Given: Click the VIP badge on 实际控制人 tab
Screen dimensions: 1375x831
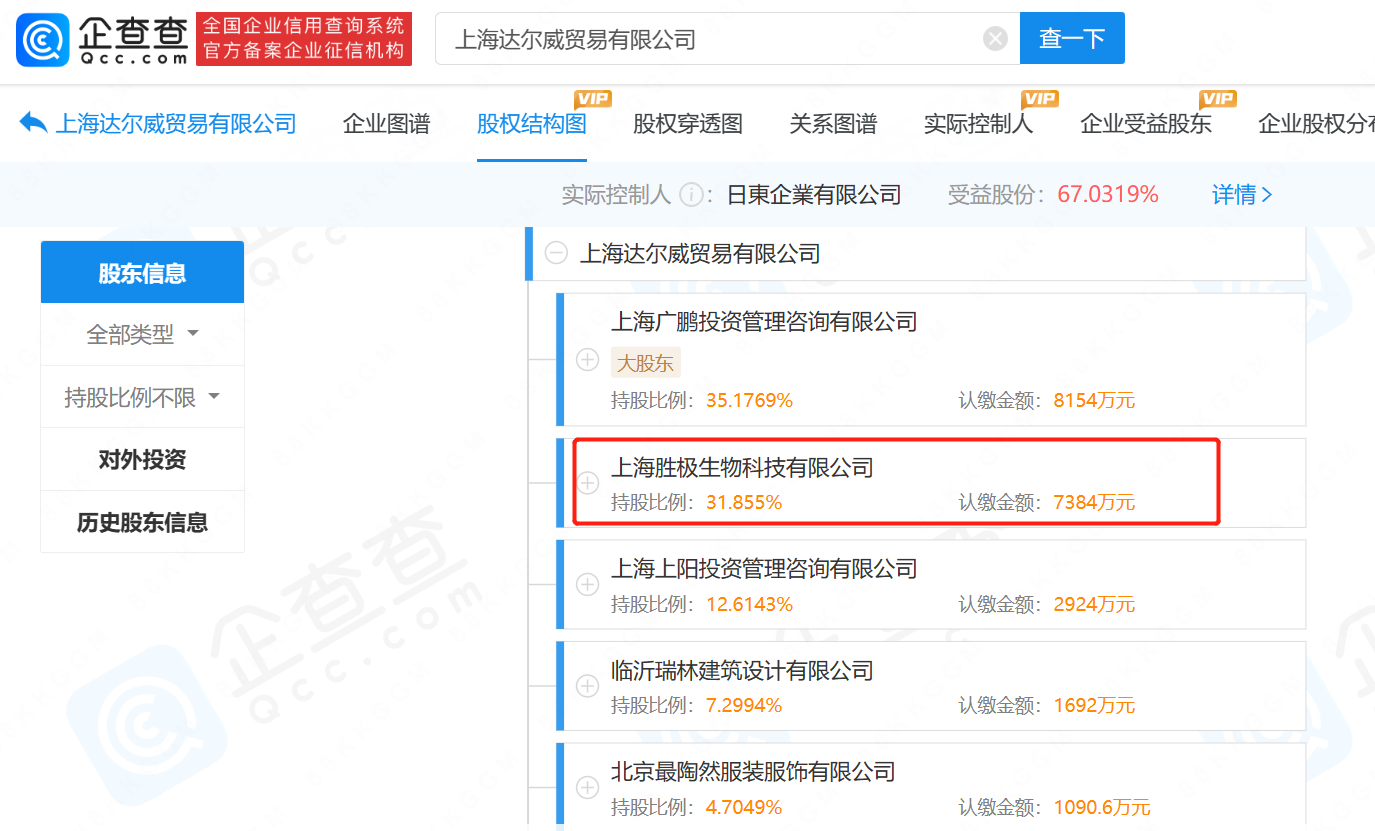Looking at the screenshot, I should (1040, 101).
